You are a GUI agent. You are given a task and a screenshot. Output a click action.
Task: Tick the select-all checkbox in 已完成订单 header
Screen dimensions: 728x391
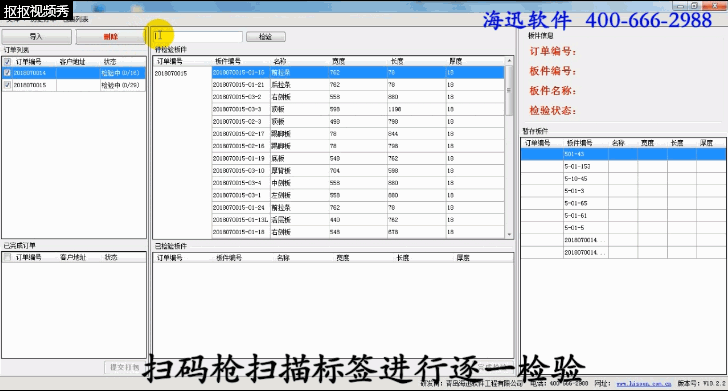(x=7, y=257)
